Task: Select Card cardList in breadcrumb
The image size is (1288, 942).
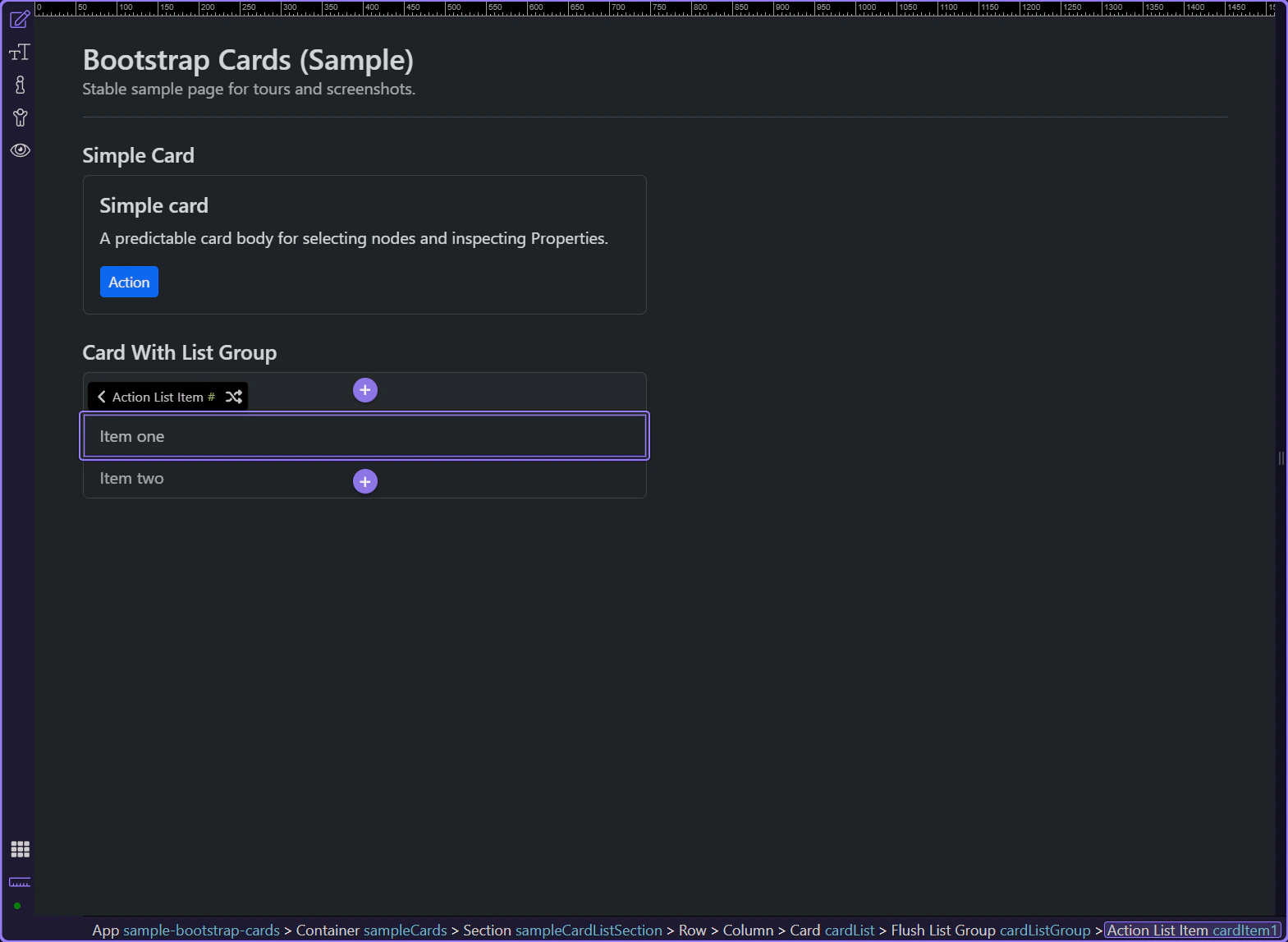Action: coord(832,931)
